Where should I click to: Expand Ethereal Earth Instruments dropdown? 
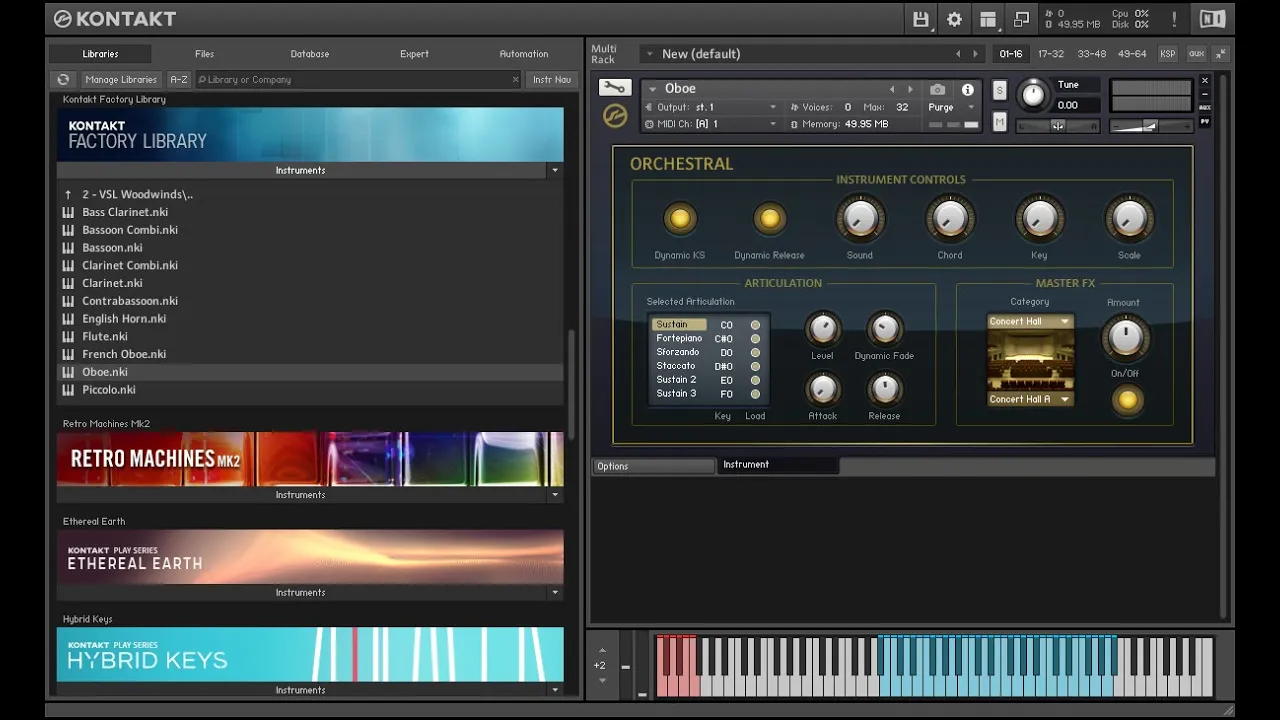[555, 592]
